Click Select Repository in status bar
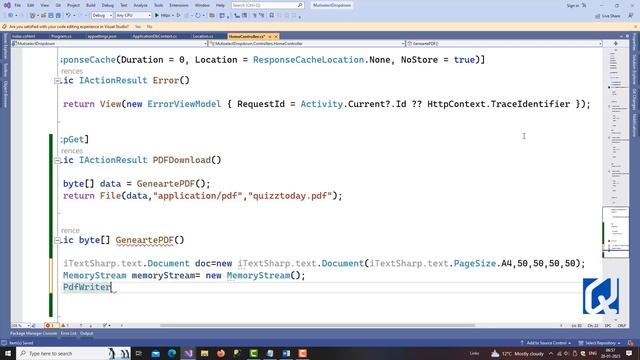The width and height of the screenshot is (640, 360). click(x=599, y=343)
